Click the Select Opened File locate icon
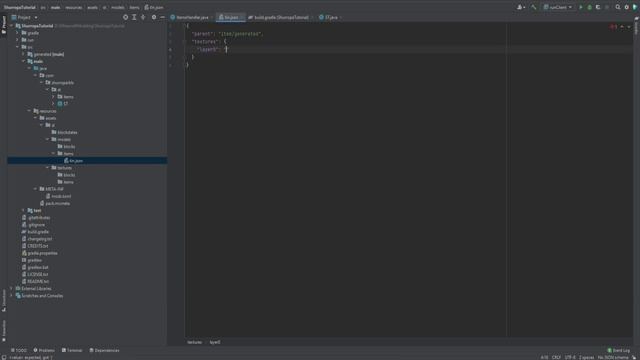 tap(125, 17)
